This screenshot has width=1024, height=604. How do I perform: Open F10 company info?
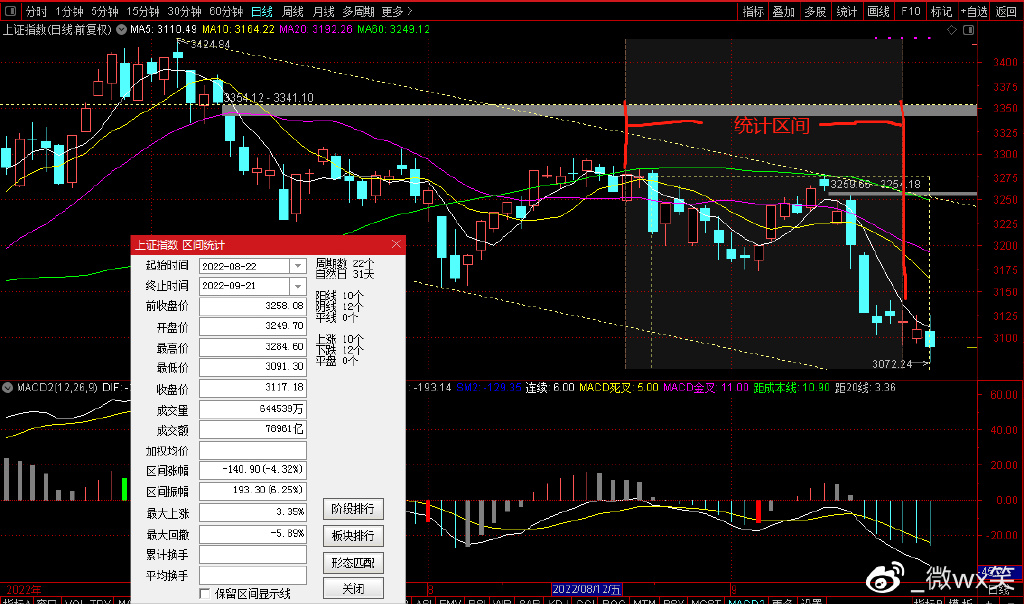[x=909, y=12]
